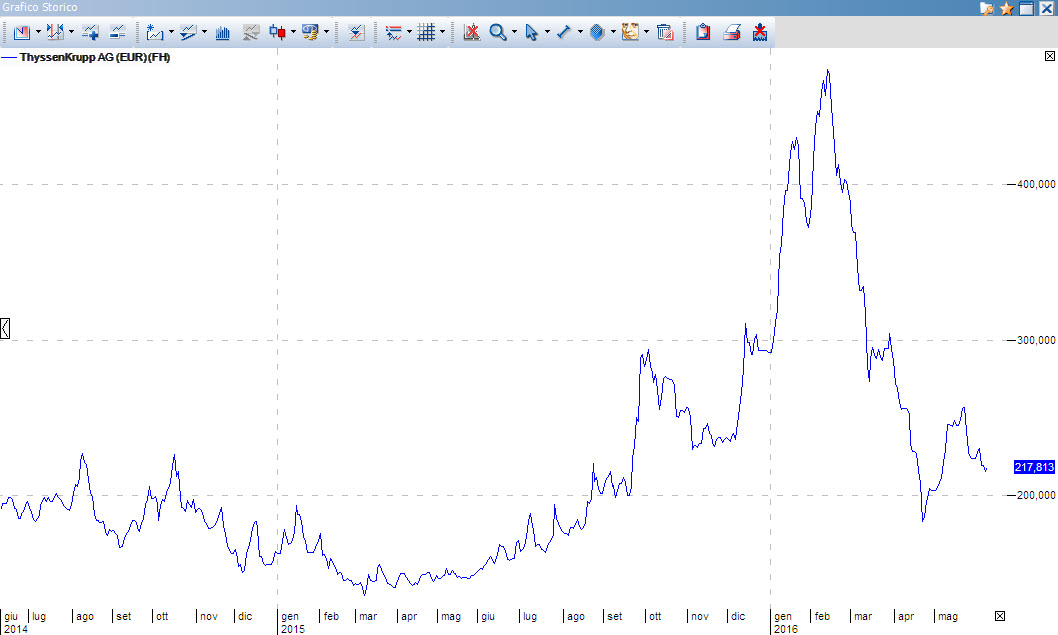Click the Grafico Storico window title
The width and height of the screenshot is (1058, 635).
tap(40, 7)
